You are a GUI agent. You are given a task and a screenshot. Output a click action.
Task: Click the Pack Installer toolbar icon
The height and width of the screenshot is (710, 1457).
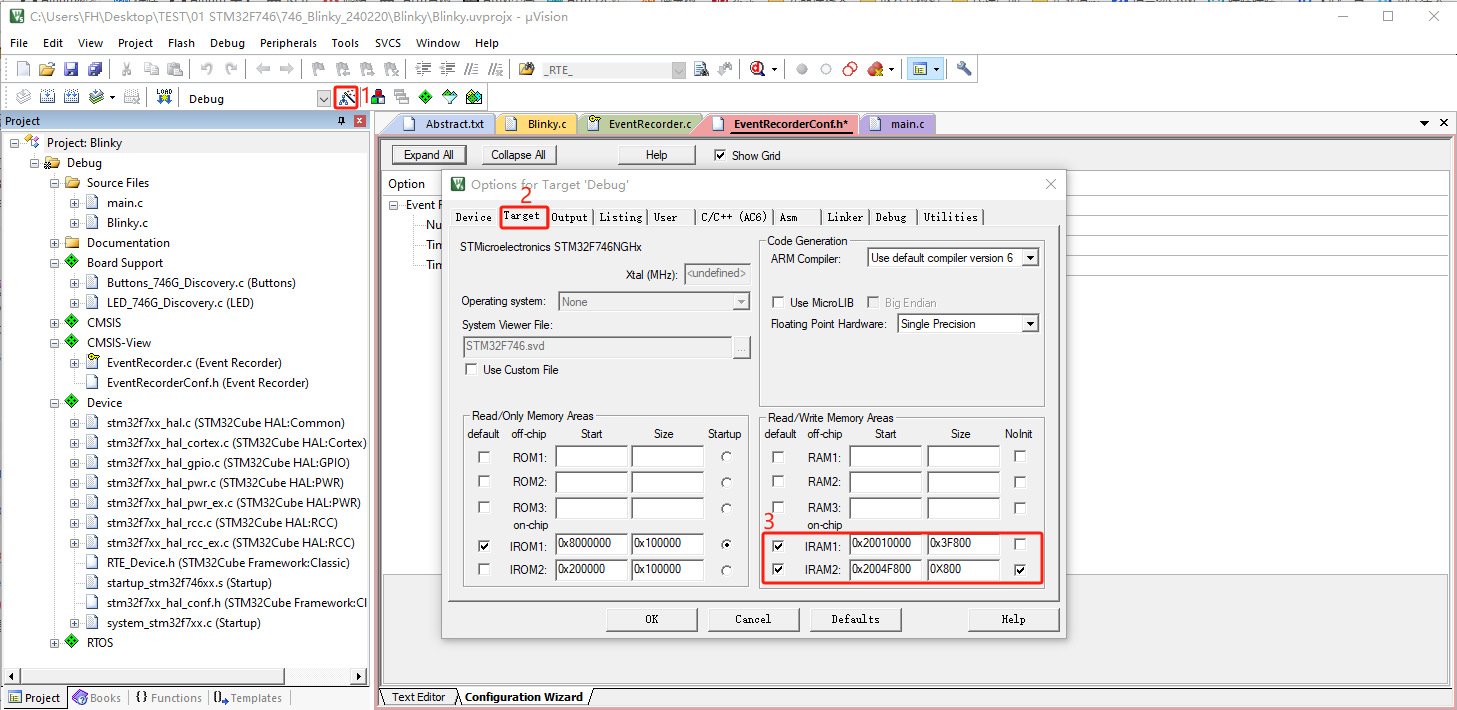coord(474,97)
